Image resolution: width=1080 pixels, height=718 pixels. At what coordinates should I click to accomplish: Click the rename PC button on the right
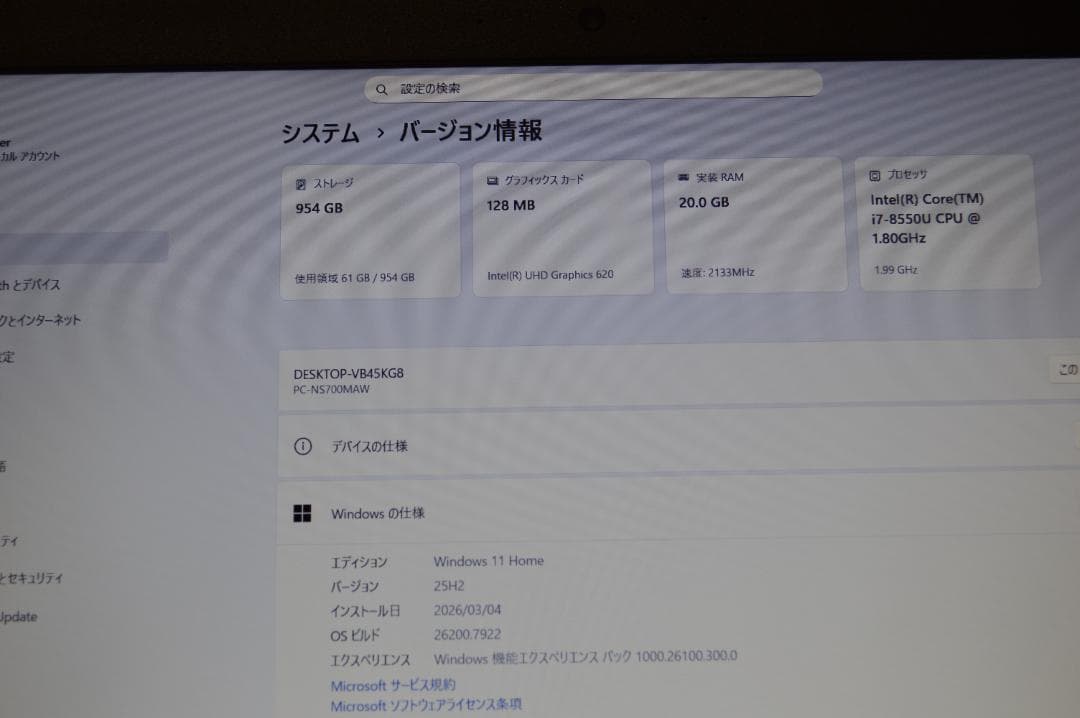pos(1066,369)
